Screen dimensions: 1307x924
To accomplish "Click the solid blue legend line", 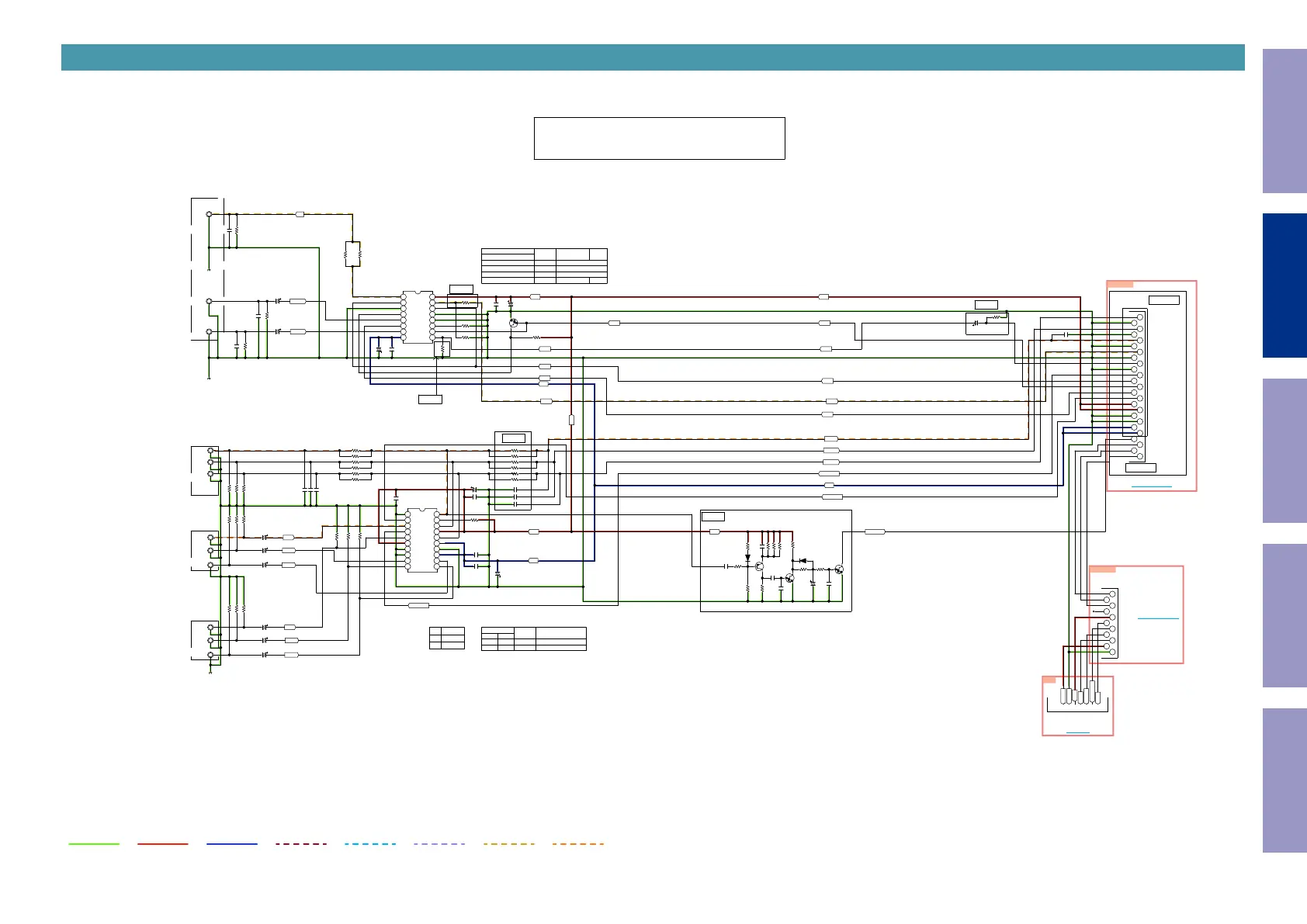I will 232,843.
